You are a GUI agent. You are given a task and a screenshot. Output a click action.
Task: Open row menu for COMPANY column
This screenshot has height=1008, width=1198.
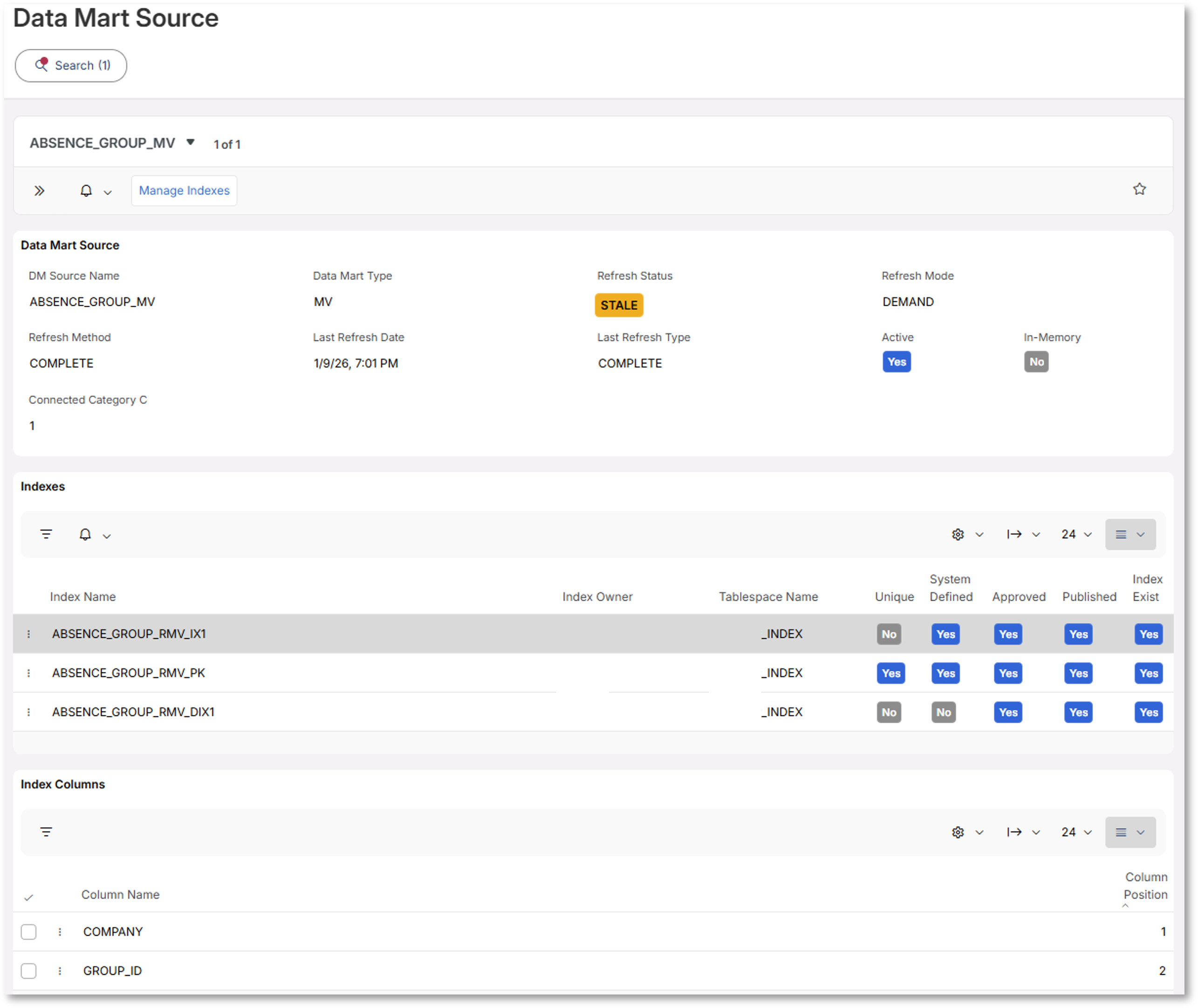coord(60,932)
